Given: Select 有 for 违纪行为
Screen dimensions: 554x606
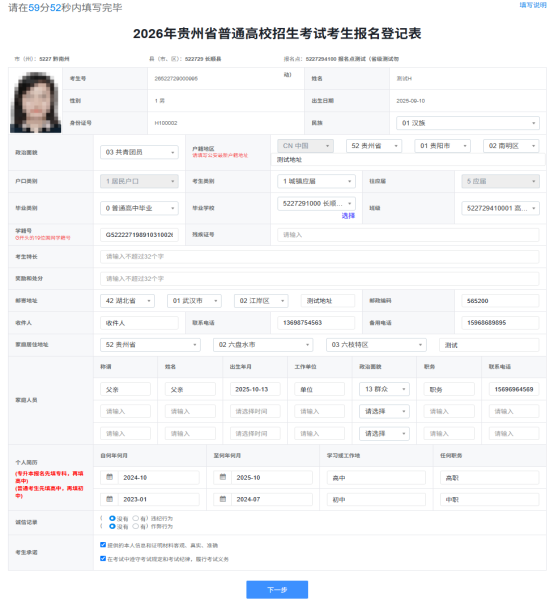Looking at the screenshot, I should coord(136,518).
